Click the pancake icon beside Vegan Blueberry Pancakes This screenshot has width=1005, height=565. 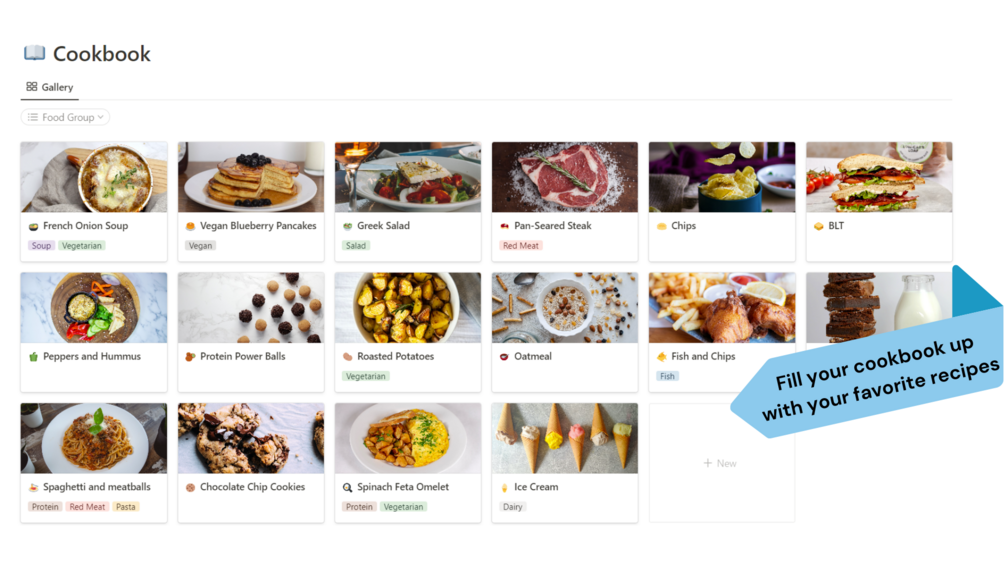point(190,226)
